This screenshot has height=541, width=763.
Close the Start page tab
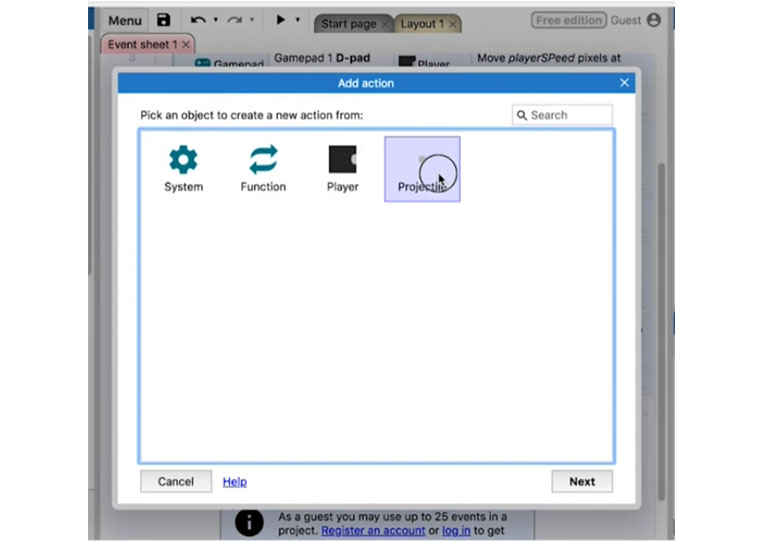385,24
